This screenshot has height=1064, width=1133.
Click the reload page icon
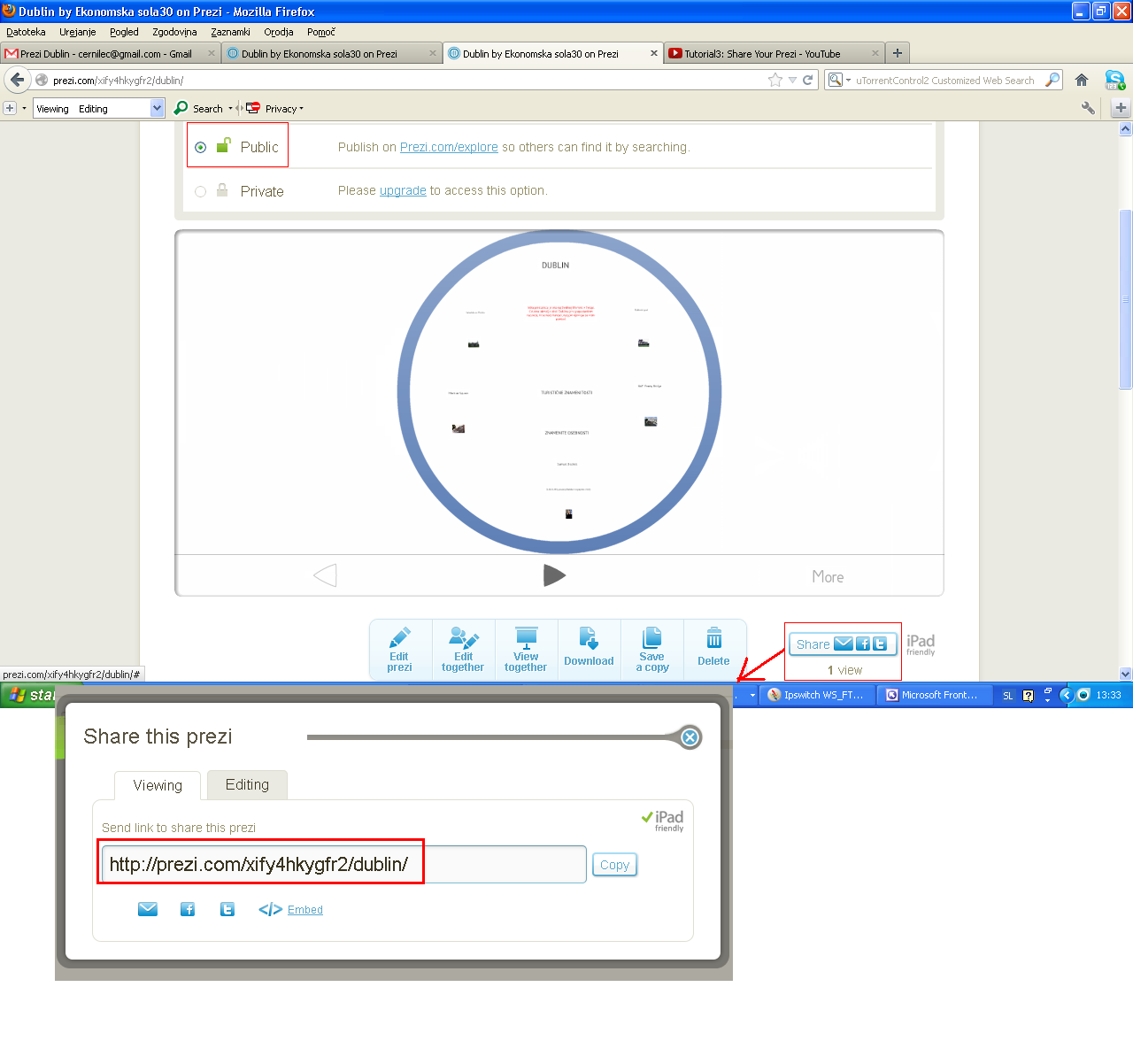pos(807,80)
